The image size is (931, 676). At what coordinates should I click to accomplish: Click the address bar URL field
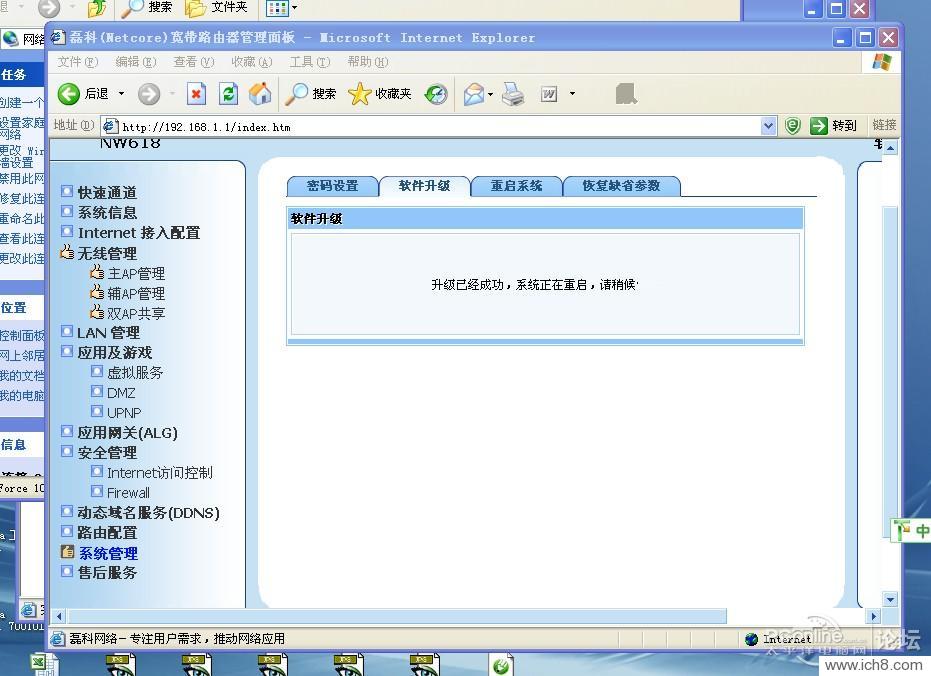tap(430, 126)
